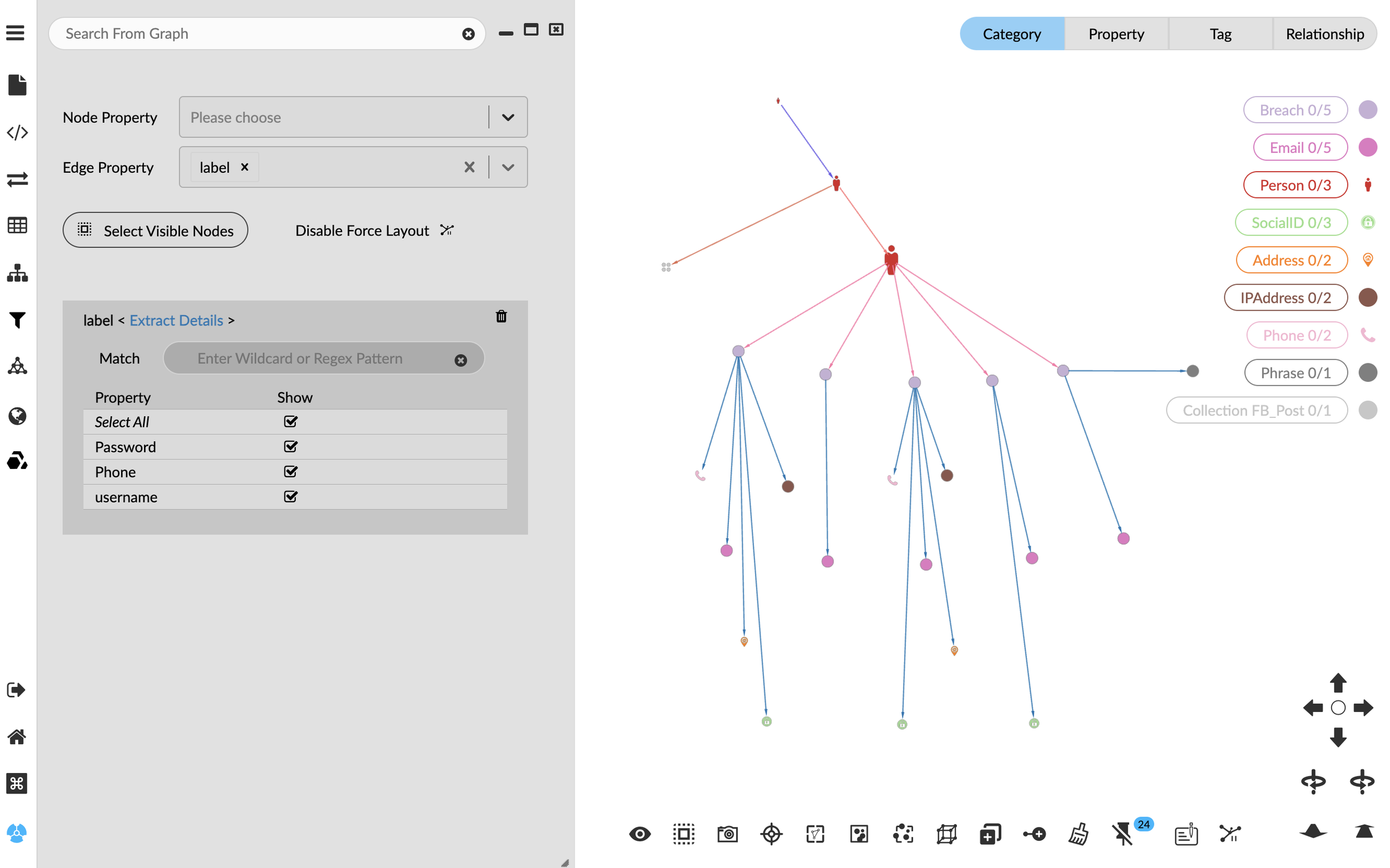Click the Email pink color swatch

coord(1368,147)
